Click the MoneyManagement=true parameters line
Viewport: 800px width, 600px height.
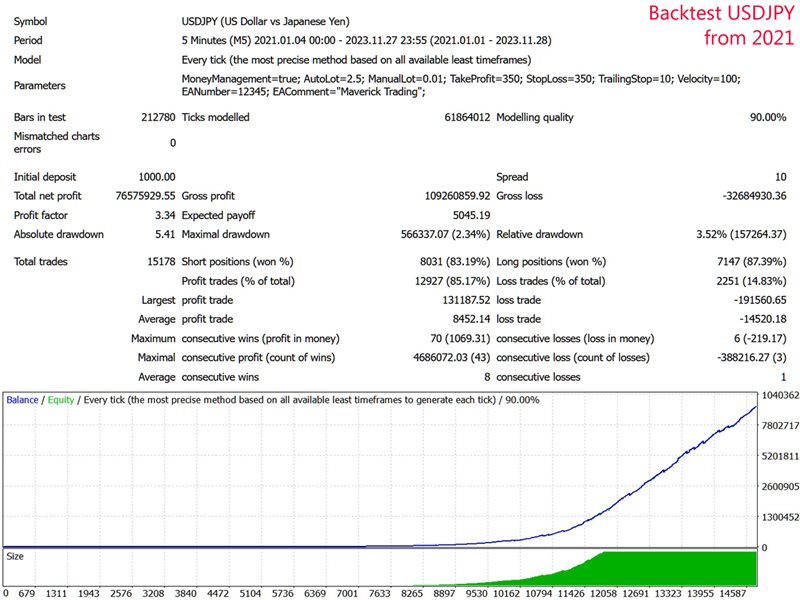(x=461, y=79)
